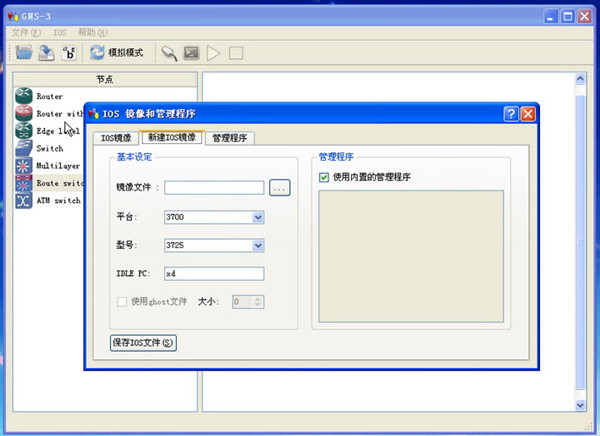Click the 模拟模式 emulation mode toolbar button
The image size is (600, 436).
117,52
